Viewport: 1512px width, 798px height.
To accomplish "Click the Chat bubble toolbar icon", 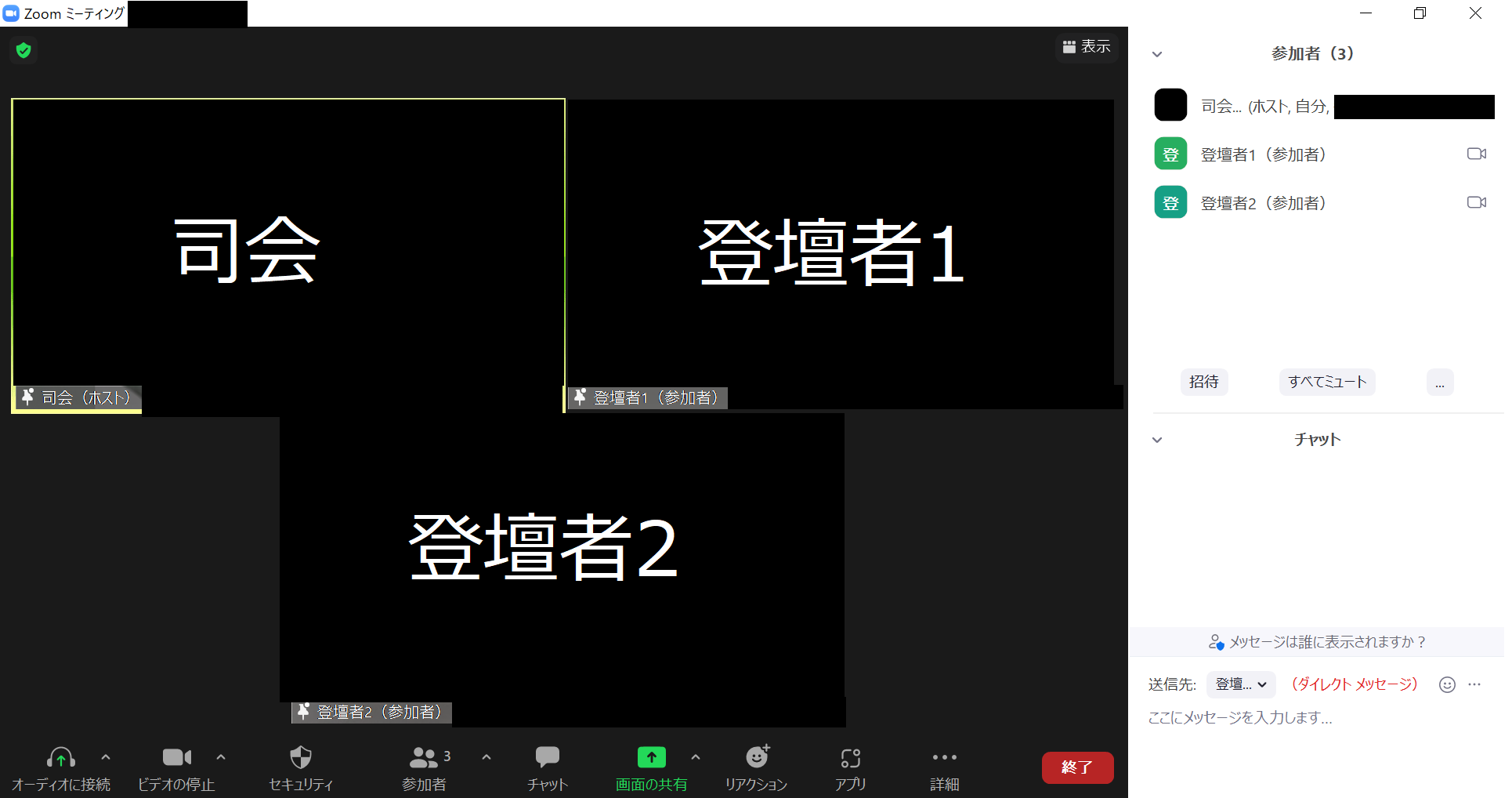I will (x=547, y=757).
